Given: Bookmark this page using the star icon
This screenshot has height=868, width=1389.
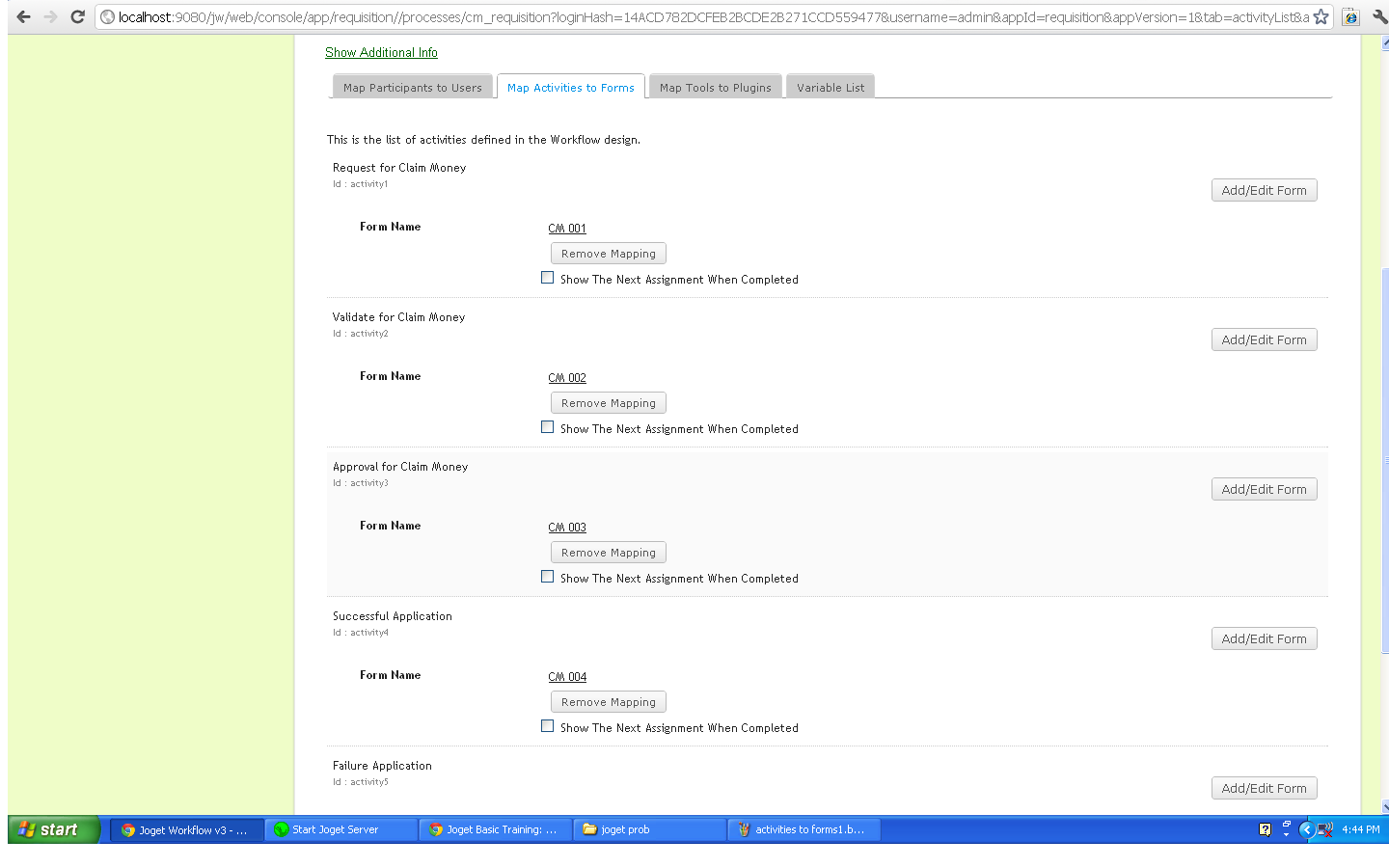Looking at the screenshot, I should pos(1321,16).
